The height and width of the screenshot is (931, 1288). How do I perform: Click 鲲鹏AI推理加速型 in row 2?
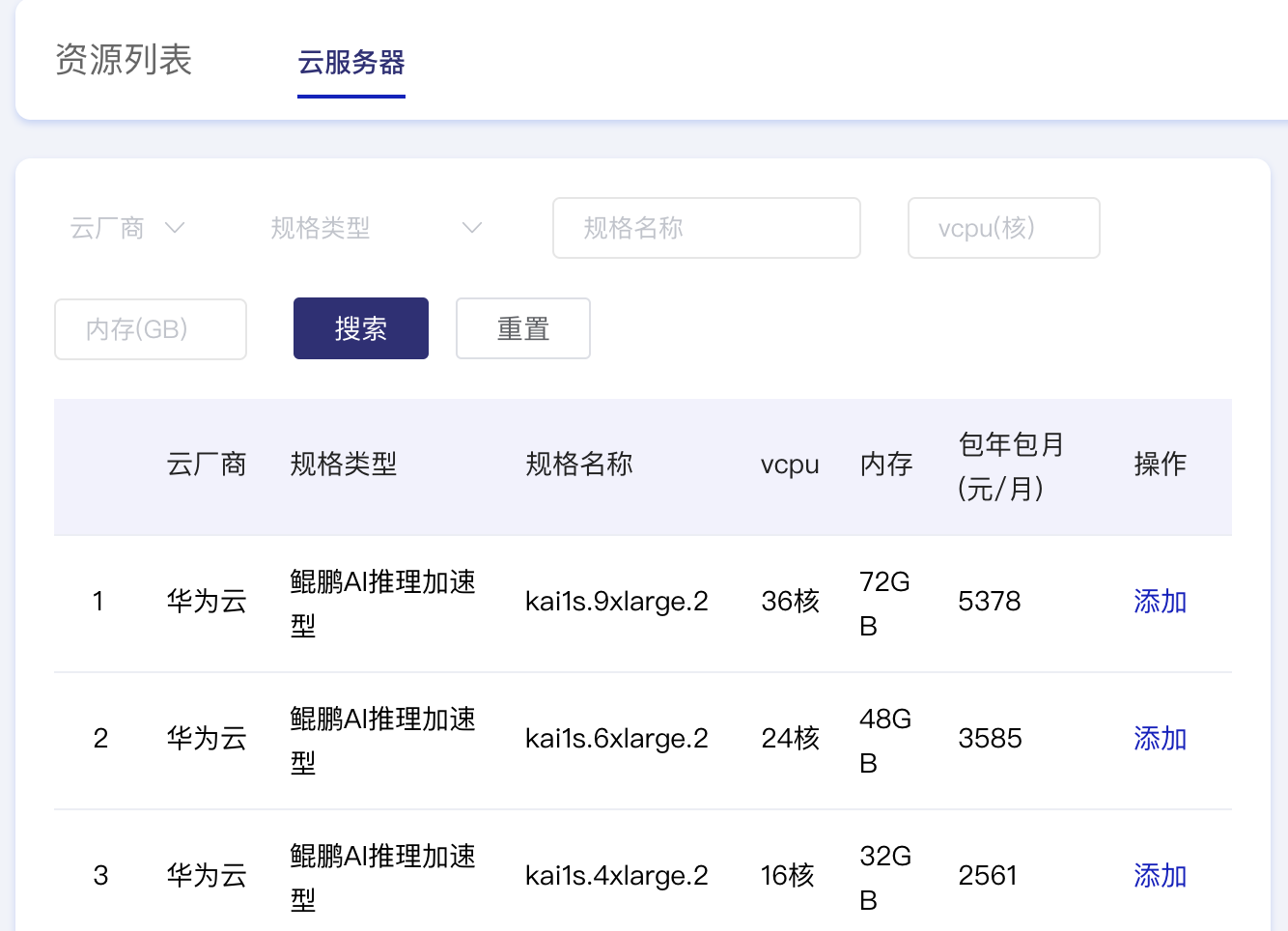click(383, 741)
